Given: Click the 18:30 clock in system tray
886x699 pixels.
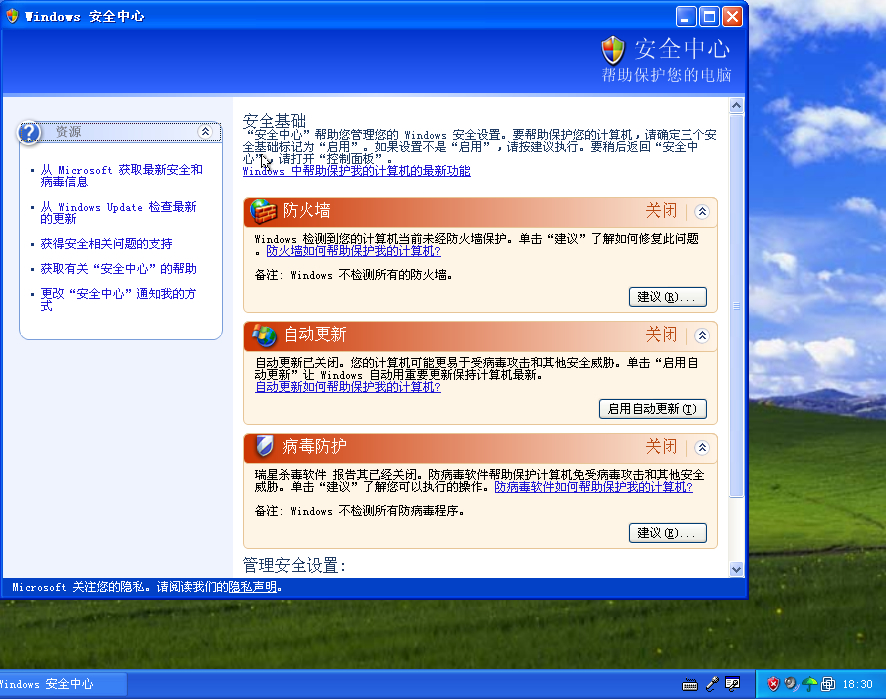Looking at the screenshot, I should (x=857, y=684).
